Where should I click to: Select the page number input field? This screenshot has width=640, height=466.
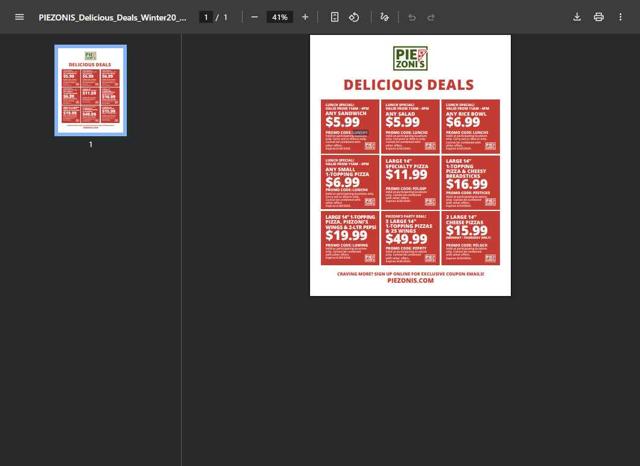pyautogui.click(x=206, y=17)
